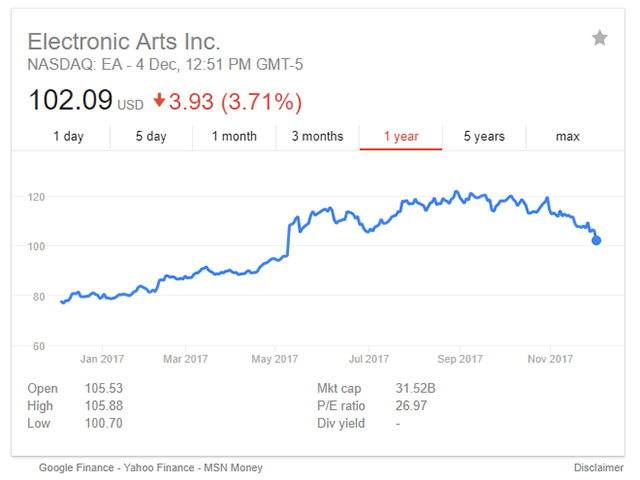Viewport: 640px width, 480px height.
Task: Click the blue endpoint dot on chart
Action: (x=597, y=240)
